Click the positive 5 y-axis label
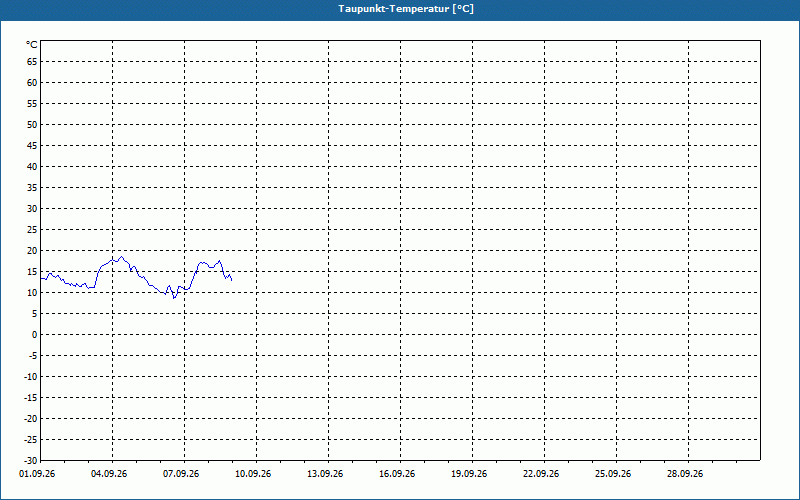This screenshot has width=800, height=500. pos(35,314)
